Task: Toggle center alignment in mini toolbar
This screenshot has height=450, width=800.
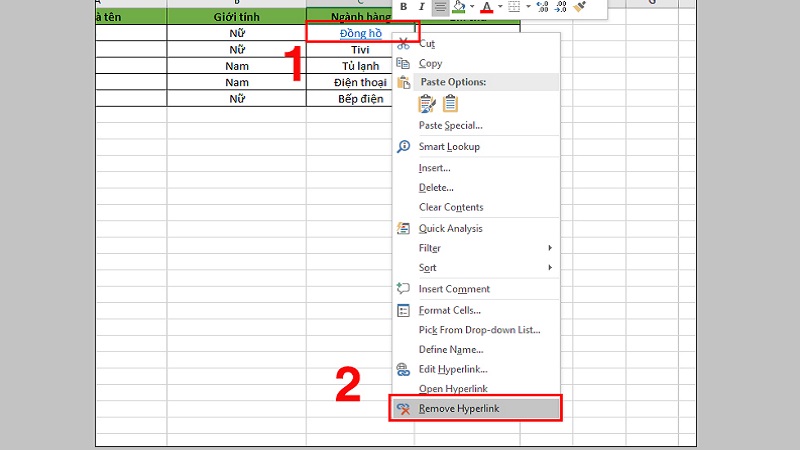Action: 440,7
